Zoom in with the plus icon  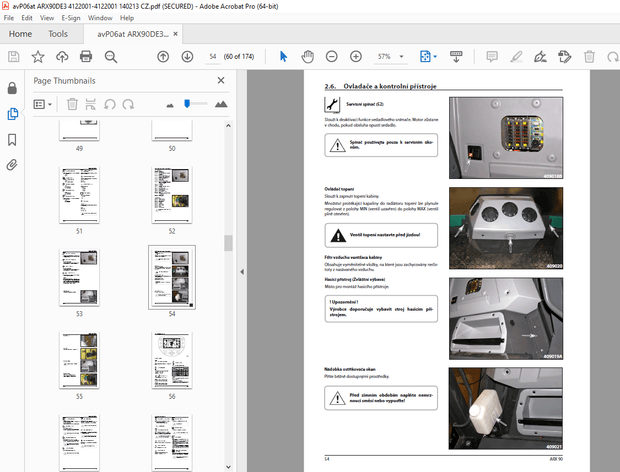pos(356,57)
